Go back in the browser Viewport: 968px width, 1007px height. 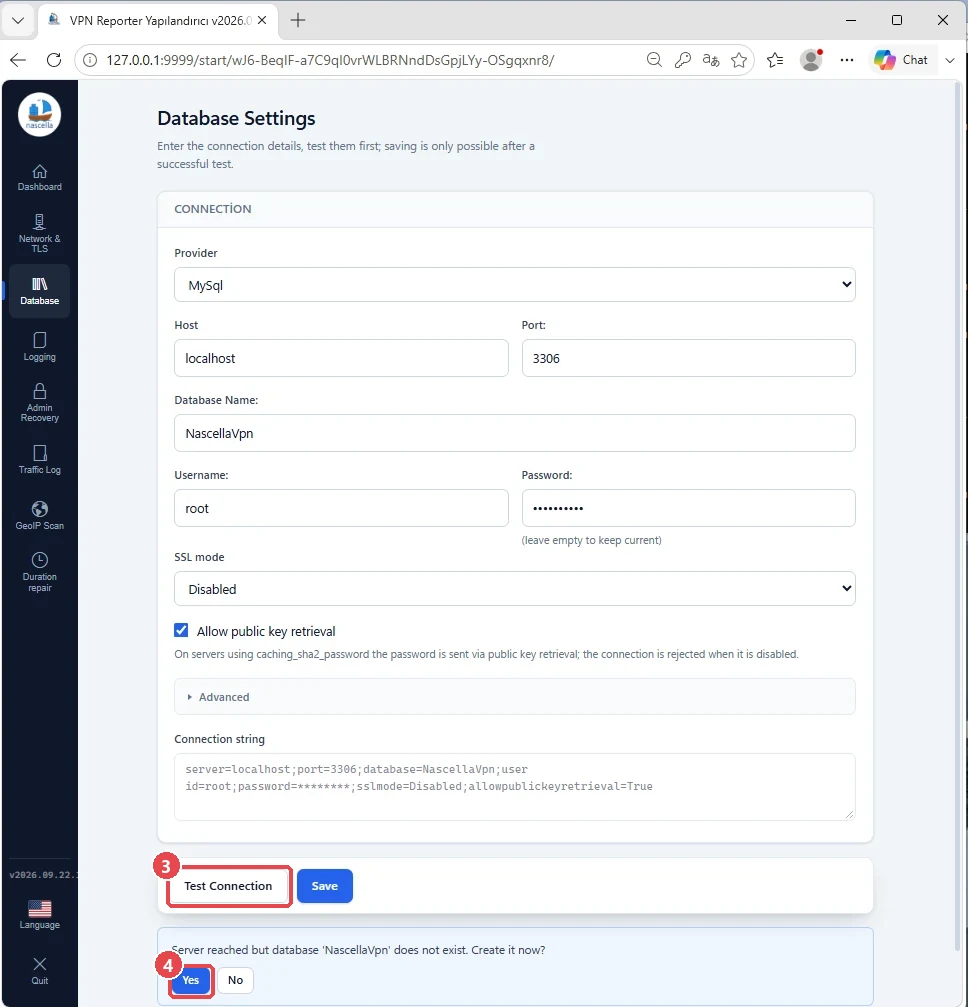click(18, 60)
